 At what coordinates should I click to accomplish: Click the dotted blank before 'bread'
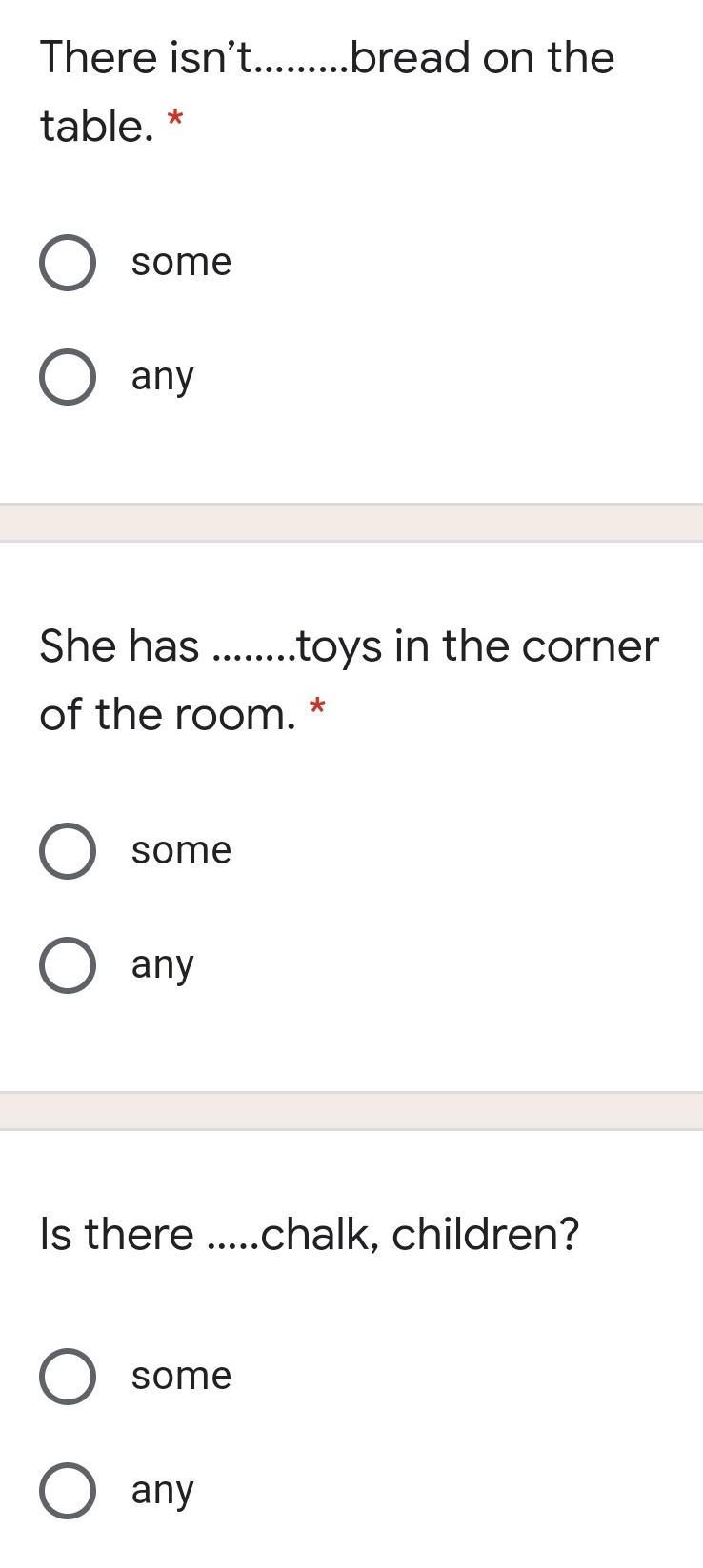coord(305,69)
